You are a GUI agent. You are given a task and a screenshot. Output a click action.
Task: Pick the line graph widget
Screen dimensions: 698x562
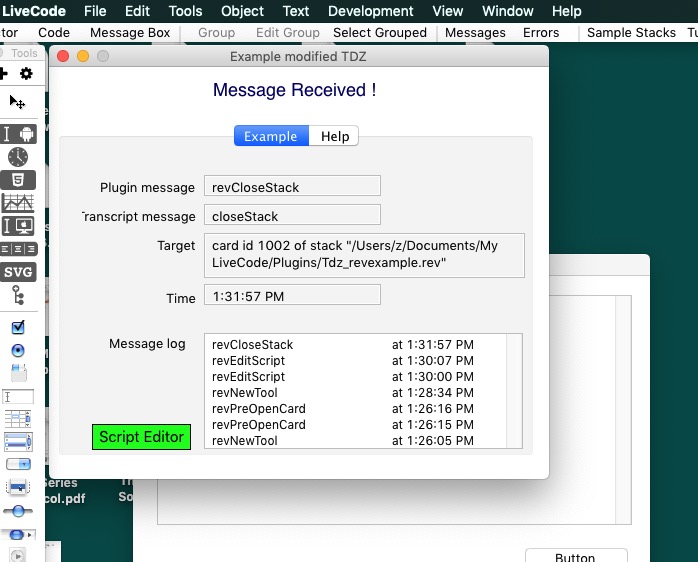pos(18,203)
